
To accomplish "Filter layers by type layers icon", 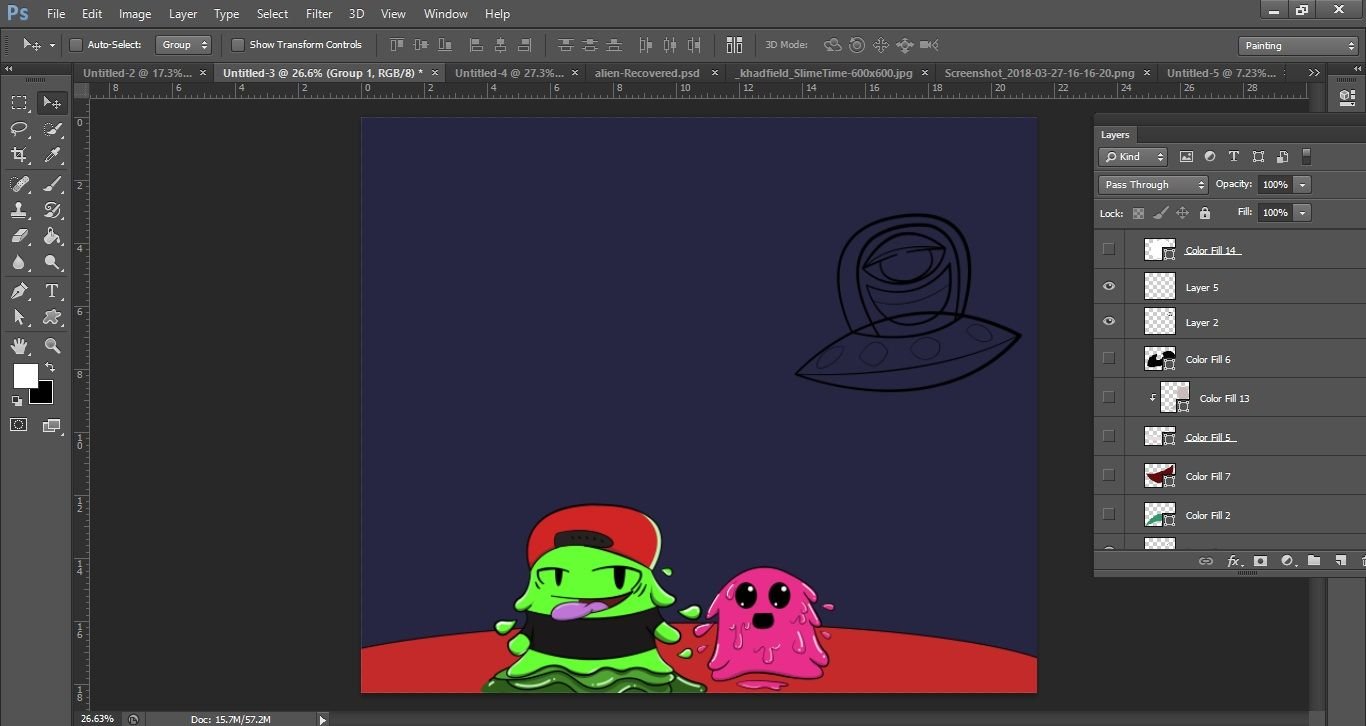I will click(x=1234, y=157).
